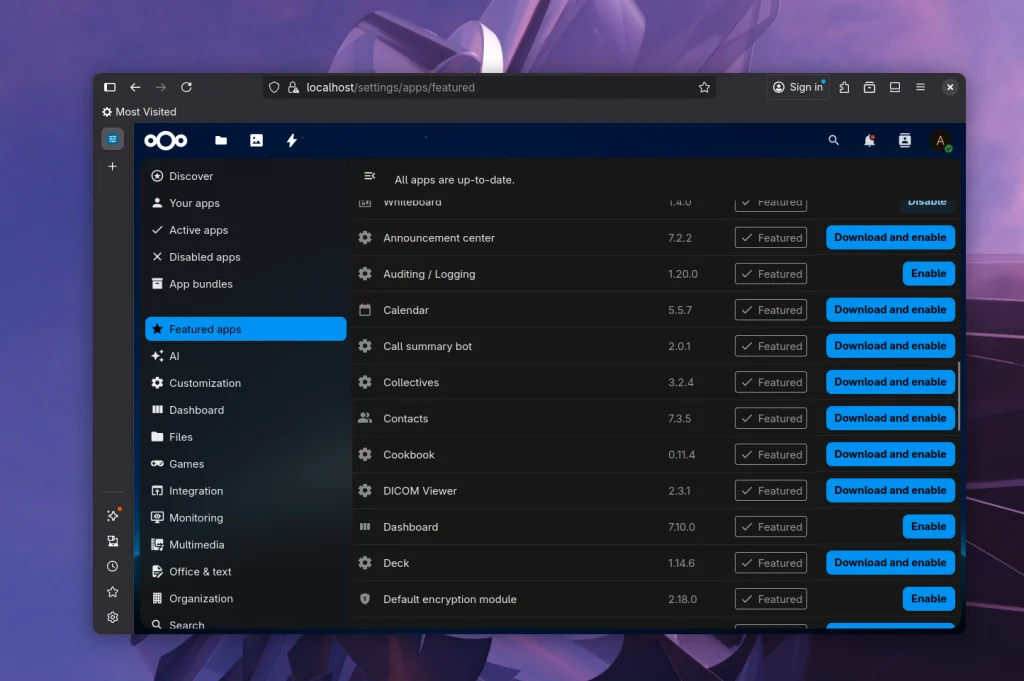Screen dimensions: 1024x681
Task: Open Multimedia category
Action: click(x=246, y=545)
